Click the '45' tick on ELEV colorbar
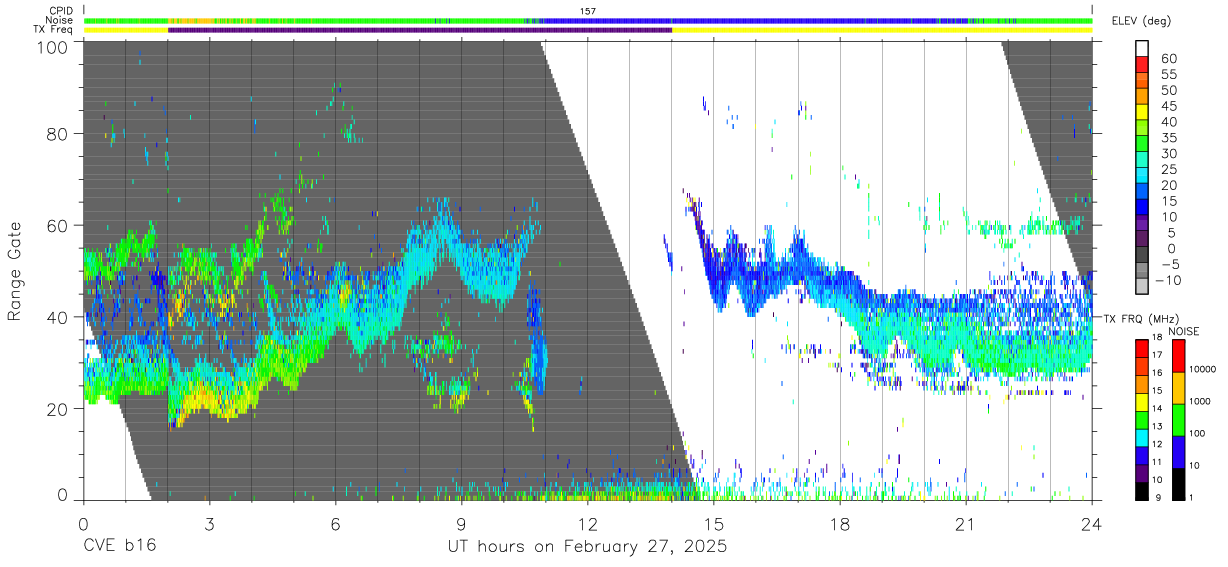This screenshot has height=567, width=1228. (1168, 106)
